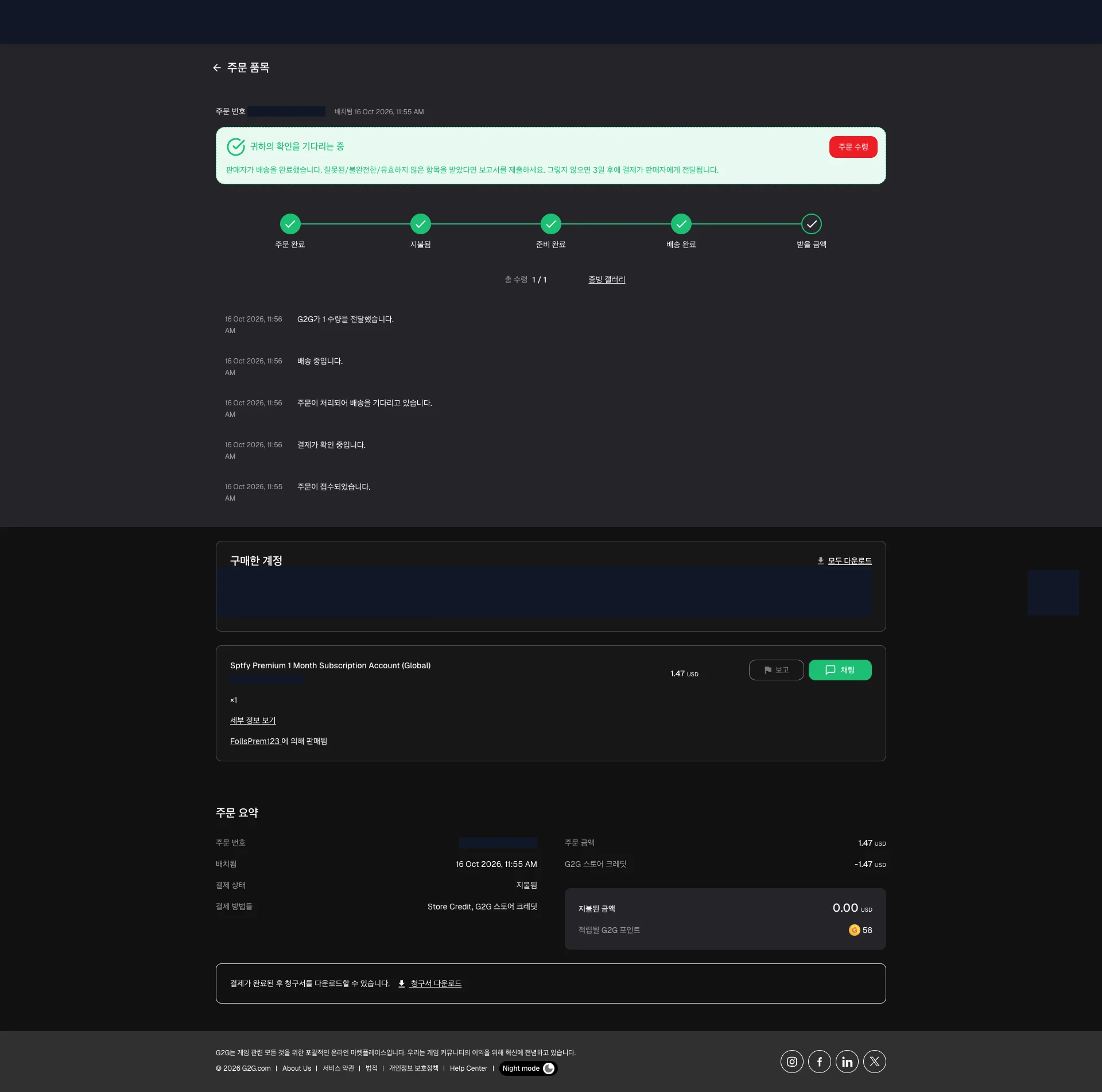Viewport: 1102px width, 1092px height.
Task: Open the 개인정보 보호정책 footer link
Action: tap(414, 1068)
